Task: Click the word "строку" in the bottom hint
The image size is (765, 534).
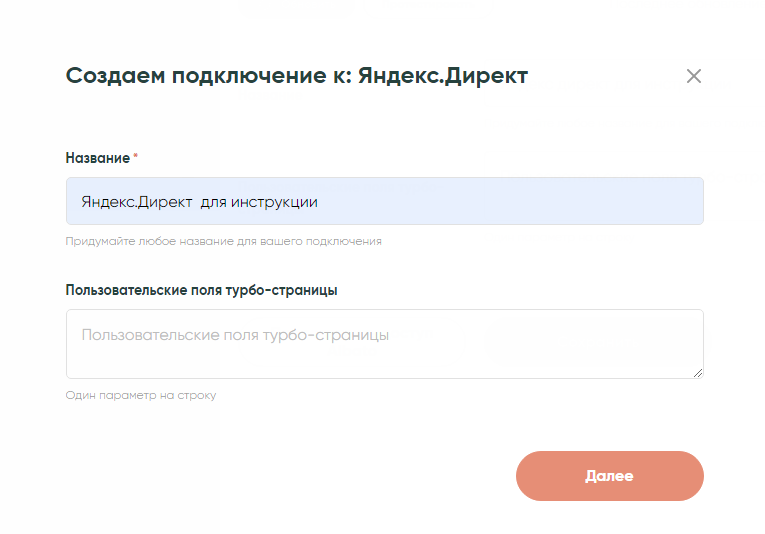Action: 198,395
